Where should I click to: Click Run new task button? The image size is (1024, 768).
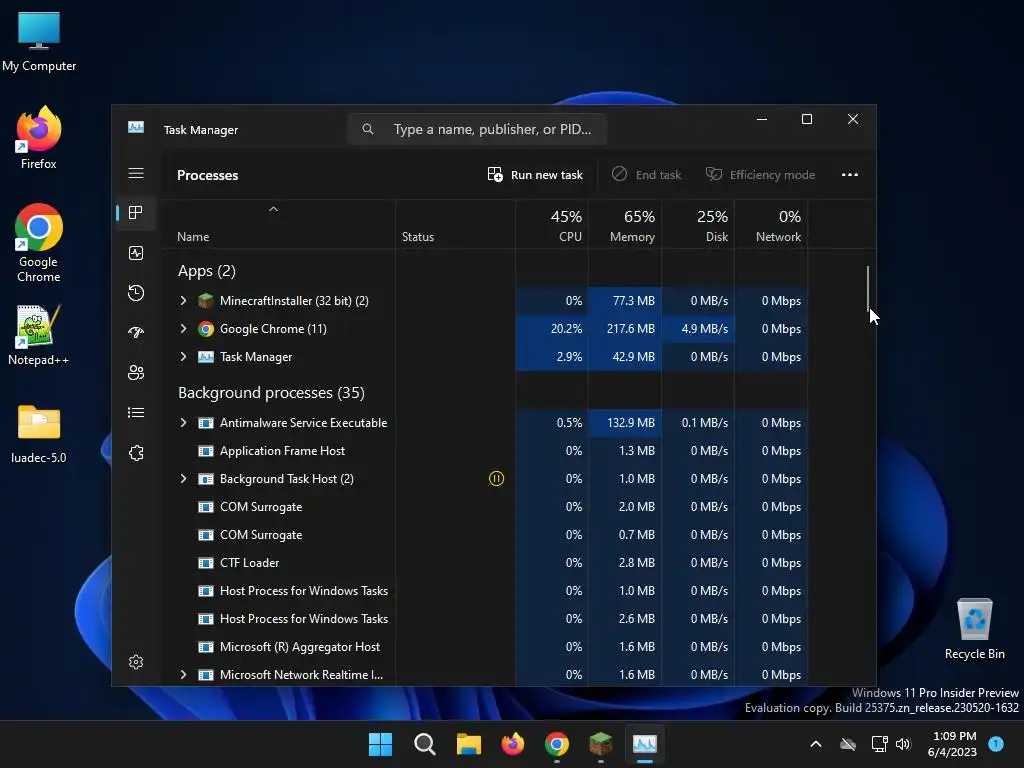(x=535, y=174)
